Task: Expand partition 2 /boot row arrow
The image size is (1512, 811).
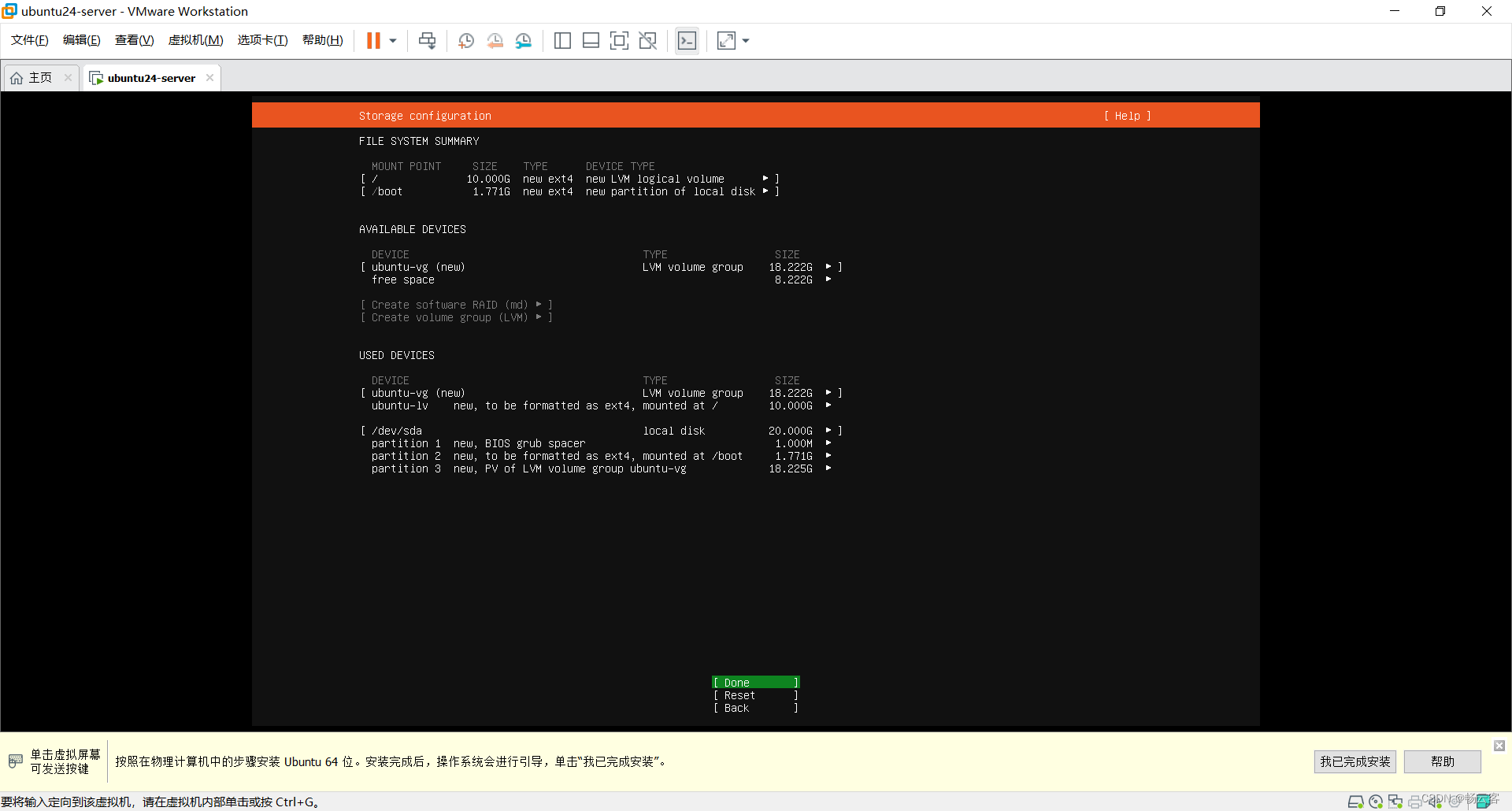Action: pyautogui.click(x=828, y=456)
